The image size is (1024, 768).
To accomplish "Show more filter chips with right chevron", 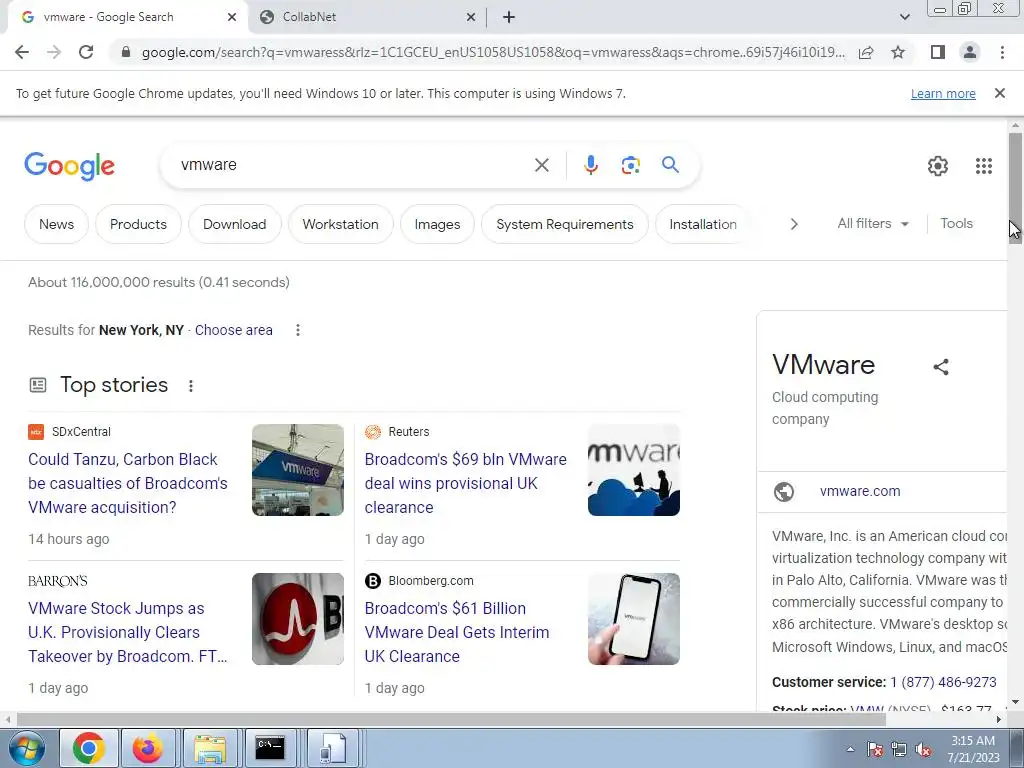I will 794,224.
